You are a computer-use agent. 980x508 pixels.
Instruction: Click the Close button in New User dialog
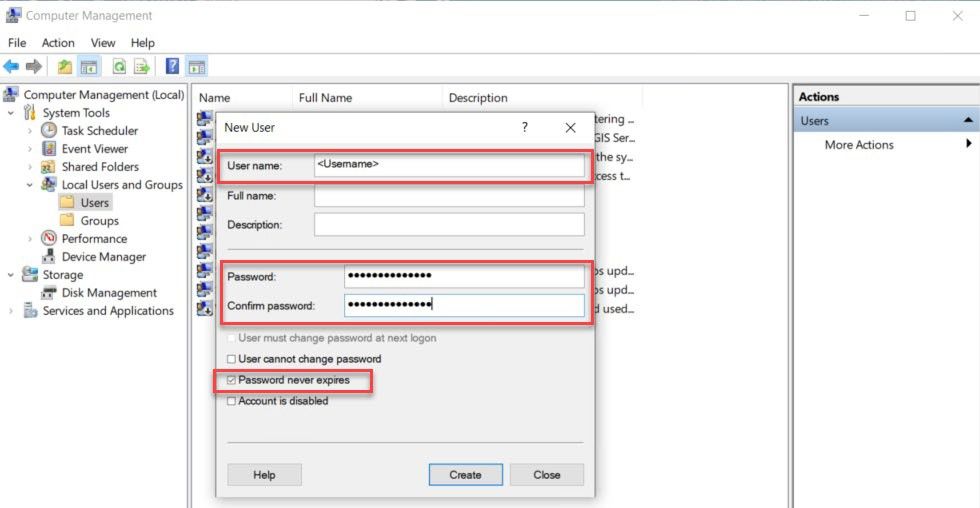[547, 475]
